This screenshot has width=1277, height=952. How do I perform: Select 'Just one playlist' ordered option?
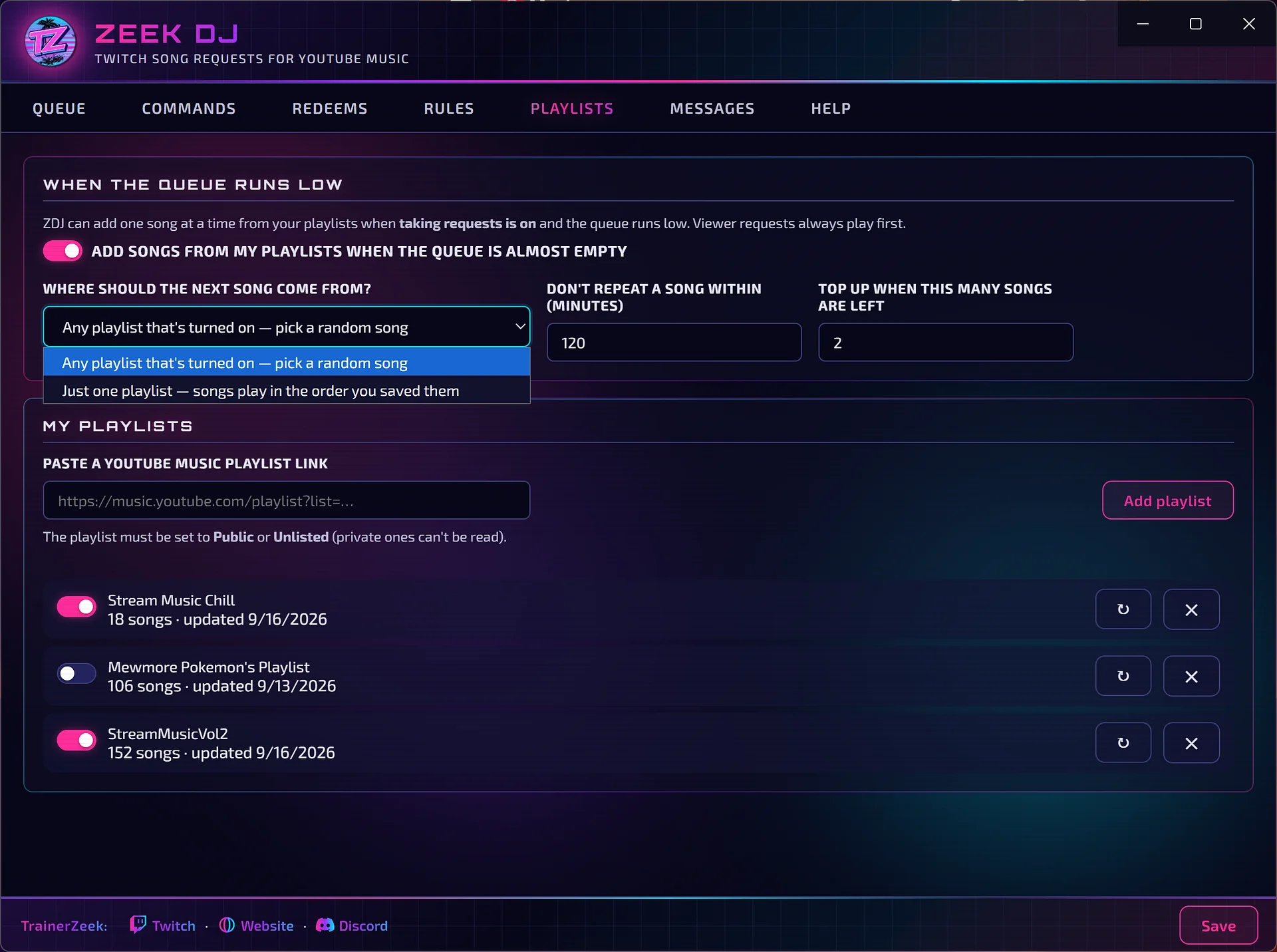tap(287, 391)
